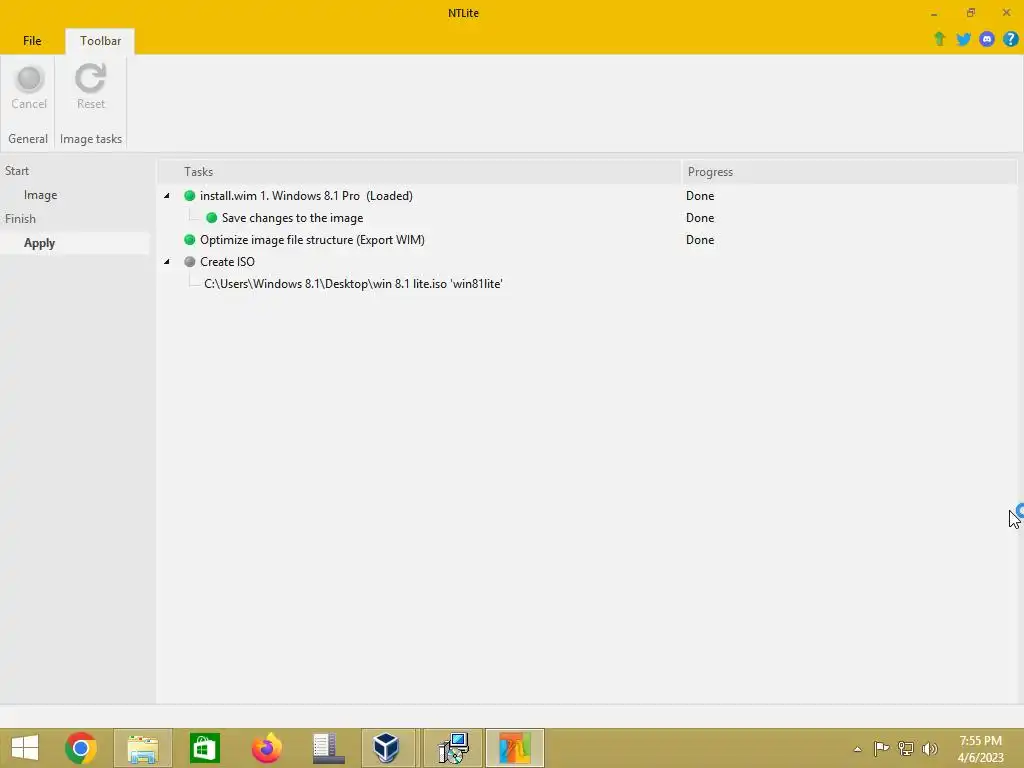
Task: Open the NTLite update green arrow icon
Action: [x=940, y=39]
